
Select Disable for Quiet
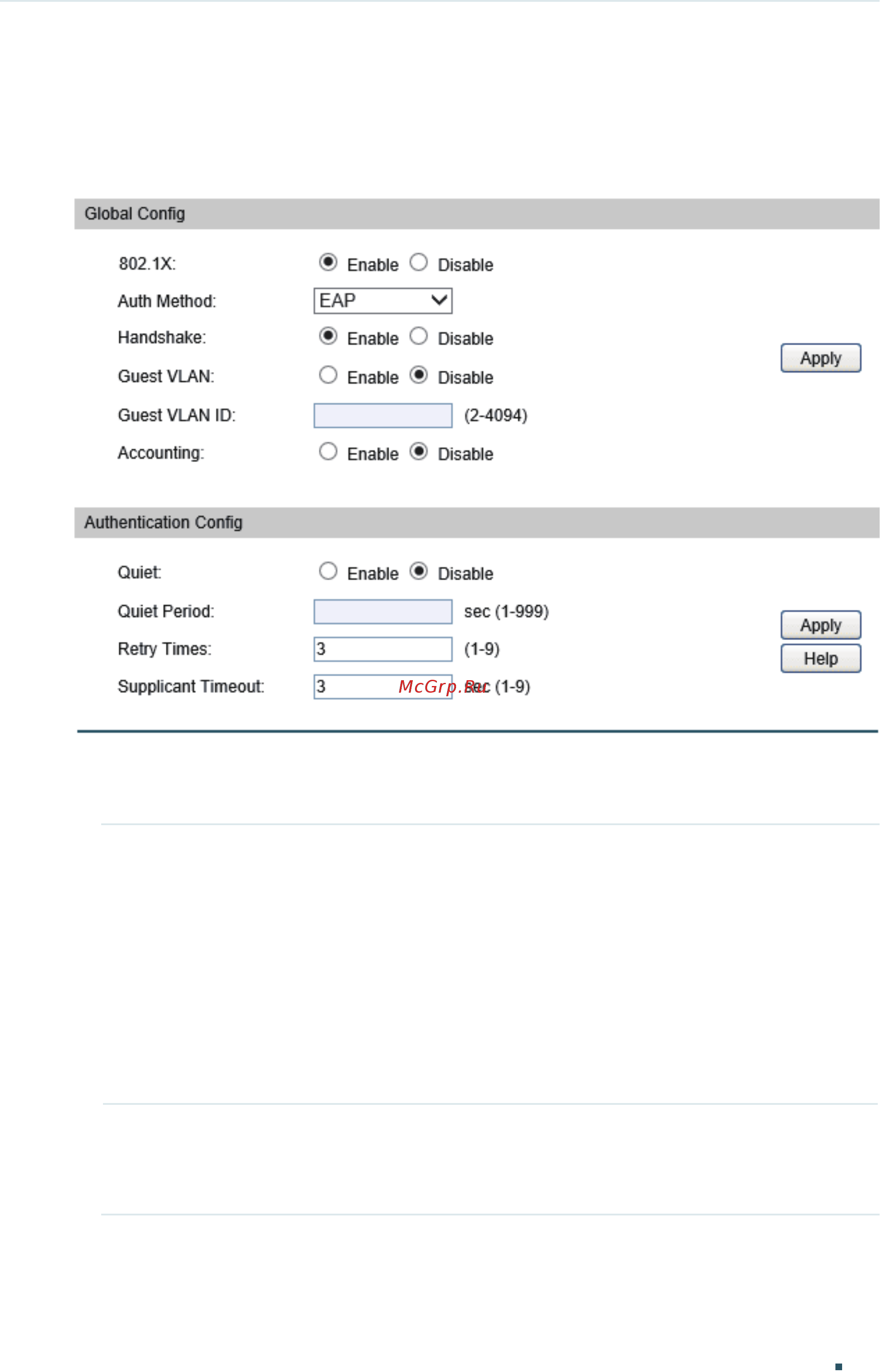419,571
